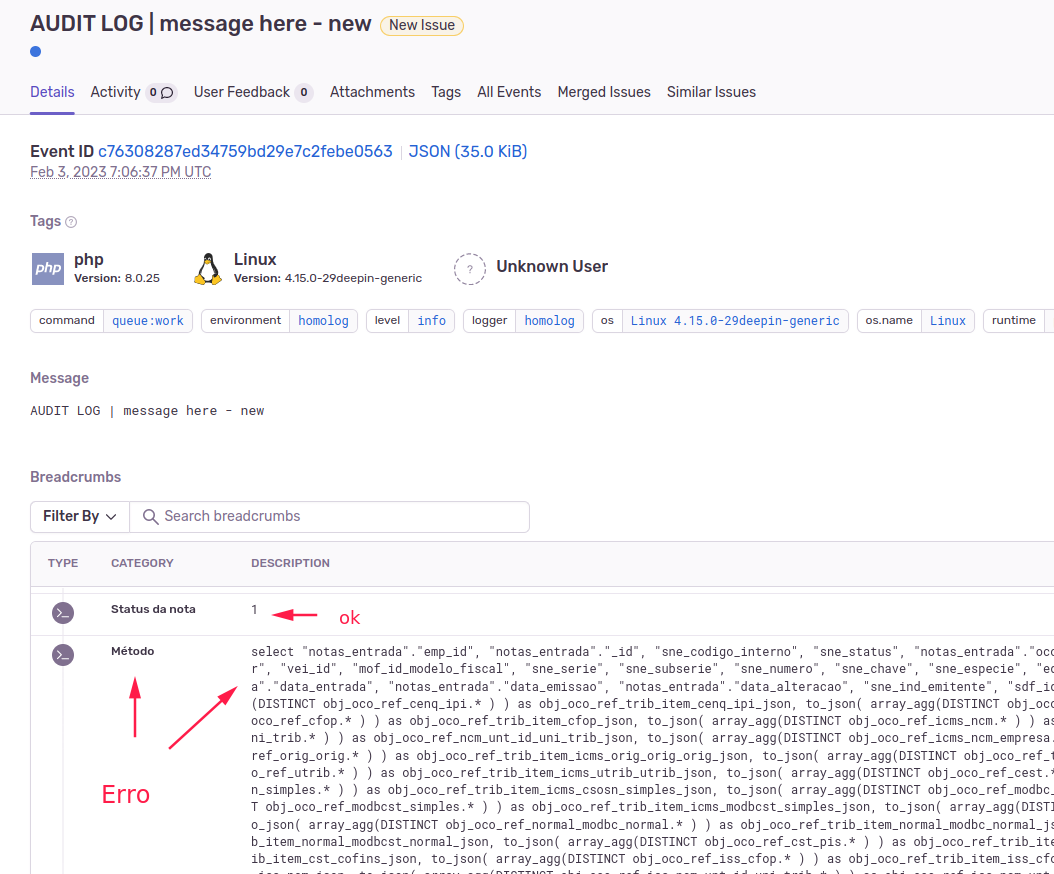Click the Método category cell
The height and width of the screenshot is (874, 1054).
(132, 651)
